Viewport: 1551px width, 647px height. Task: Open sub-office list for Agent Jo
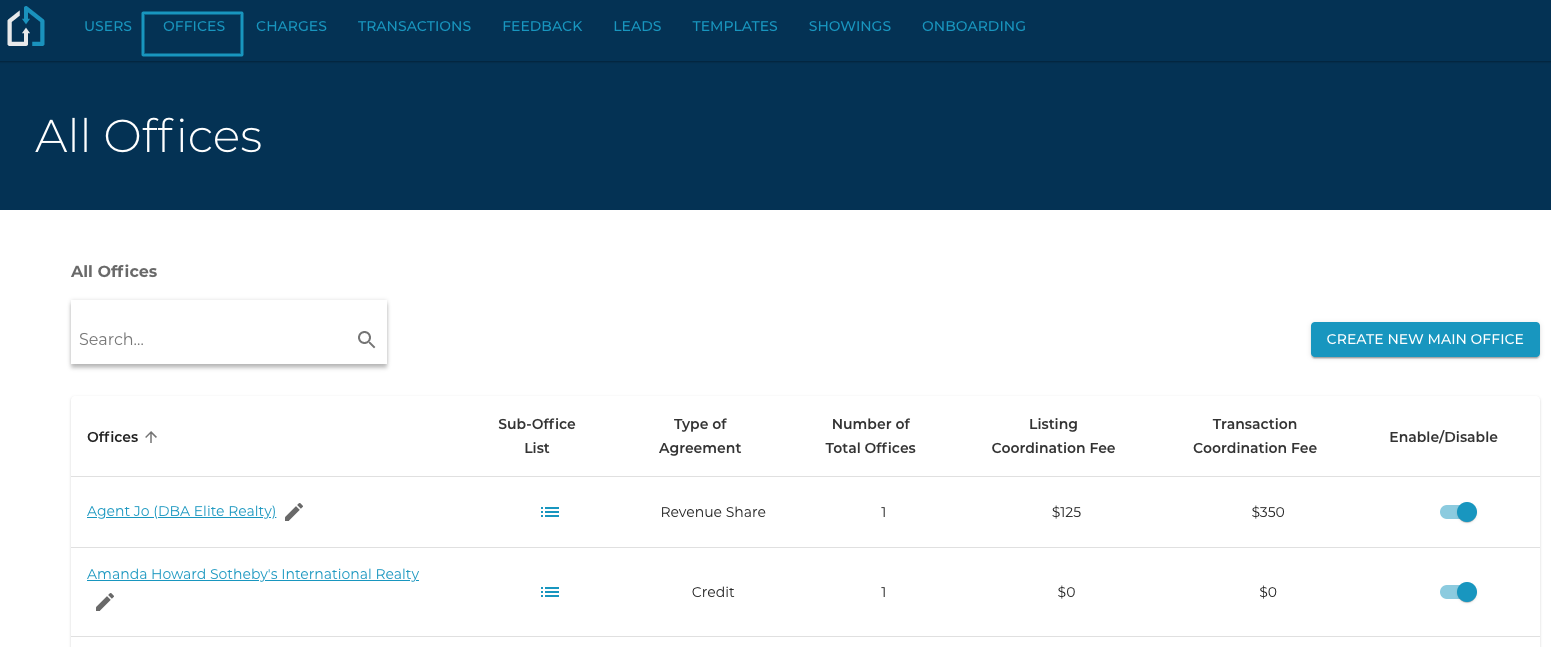[550, 512]
